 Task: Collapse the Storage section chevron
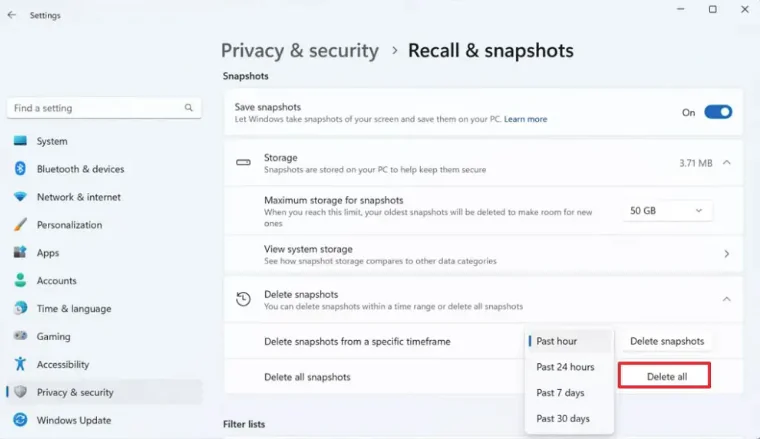727,162
